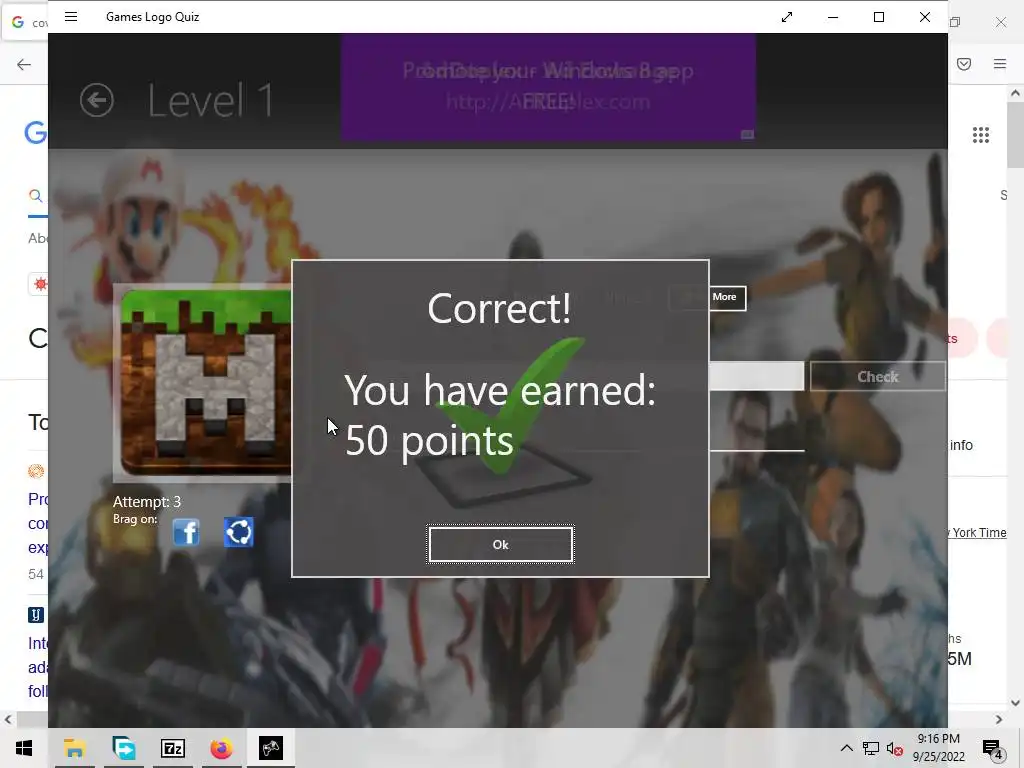Image resolution: width=1024 pixels, height=768 pixels.
Task: Click Firefox back navigation arrow
Action: (24, 64)
